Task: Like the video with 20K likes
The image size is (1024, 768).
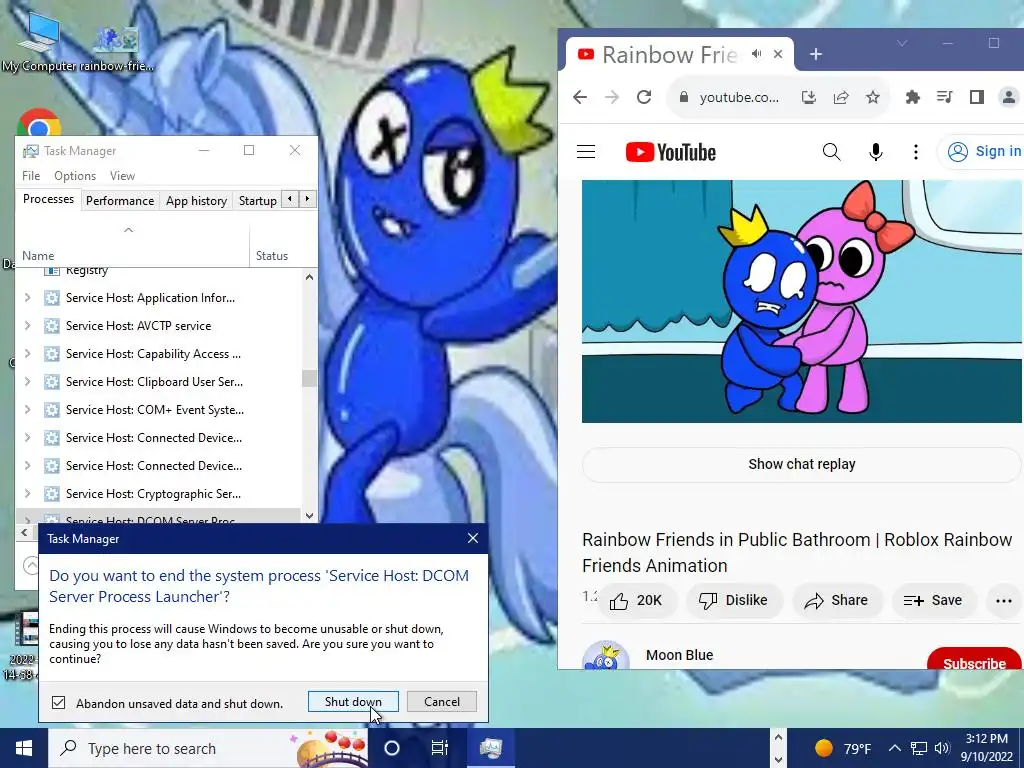Action: pyautogui.click(x=636, y=600)
